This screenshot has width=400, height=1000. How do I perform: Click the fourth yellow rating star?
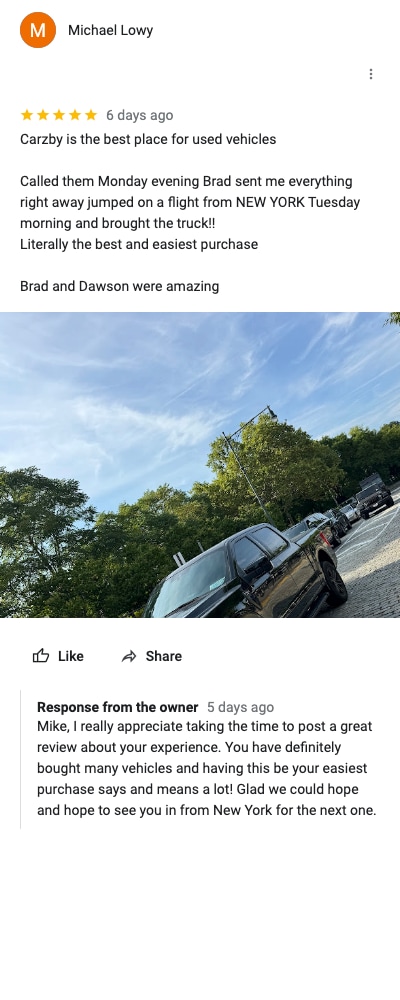tap(75, 115)
